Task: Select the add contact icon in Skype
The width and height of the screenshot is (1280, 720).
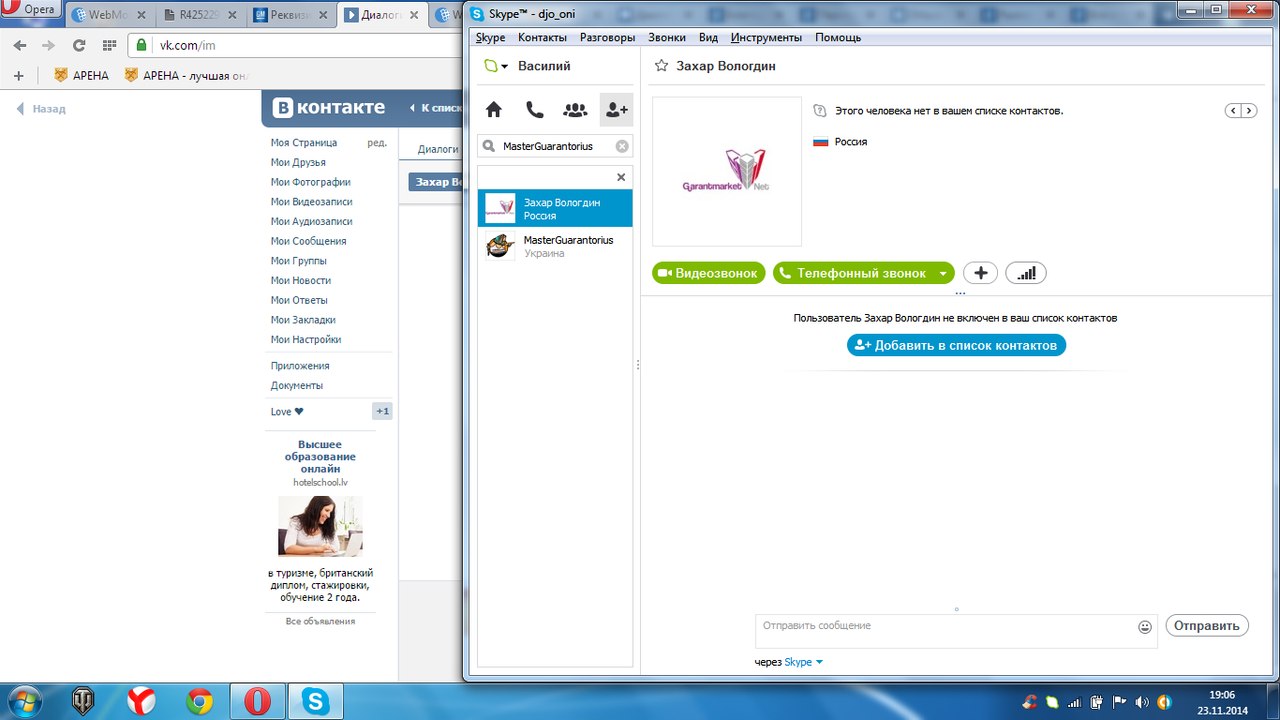Action: (x=616, y=110)
